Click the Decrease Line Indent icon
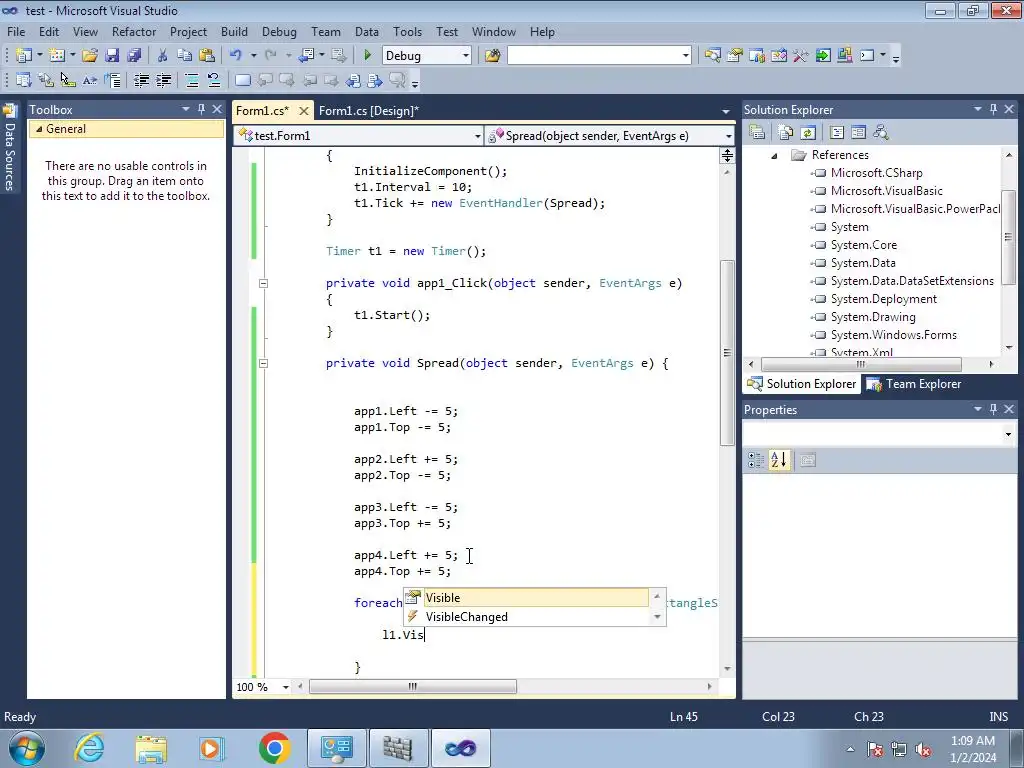The width and height of the screenshot is (1024, 768). point(141,80)
